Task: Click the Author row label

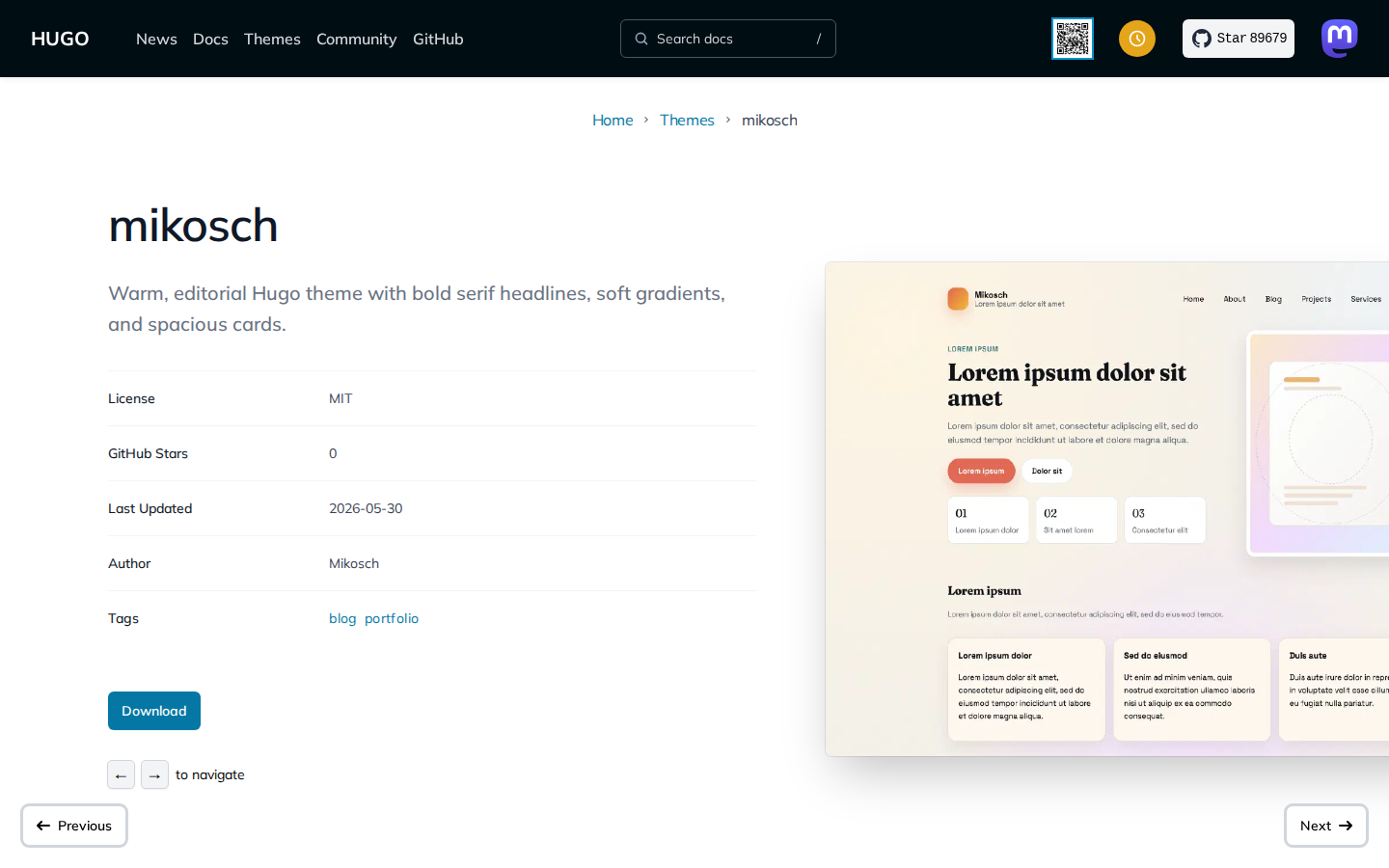Action: pyautogui.click(x=129, y=563)
